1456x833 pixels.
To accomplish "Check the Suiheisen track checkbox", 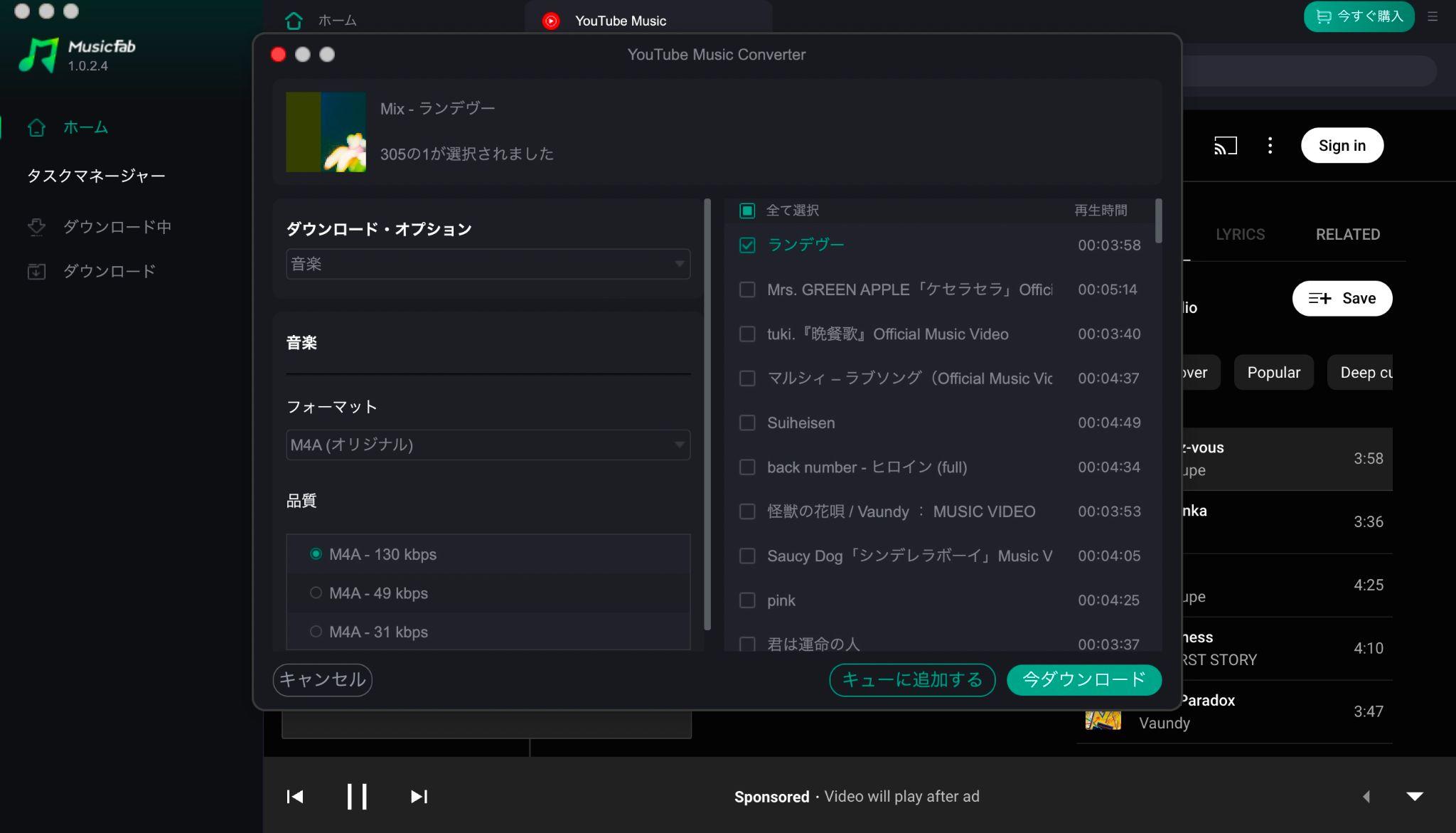I will [x=746, y=423].
